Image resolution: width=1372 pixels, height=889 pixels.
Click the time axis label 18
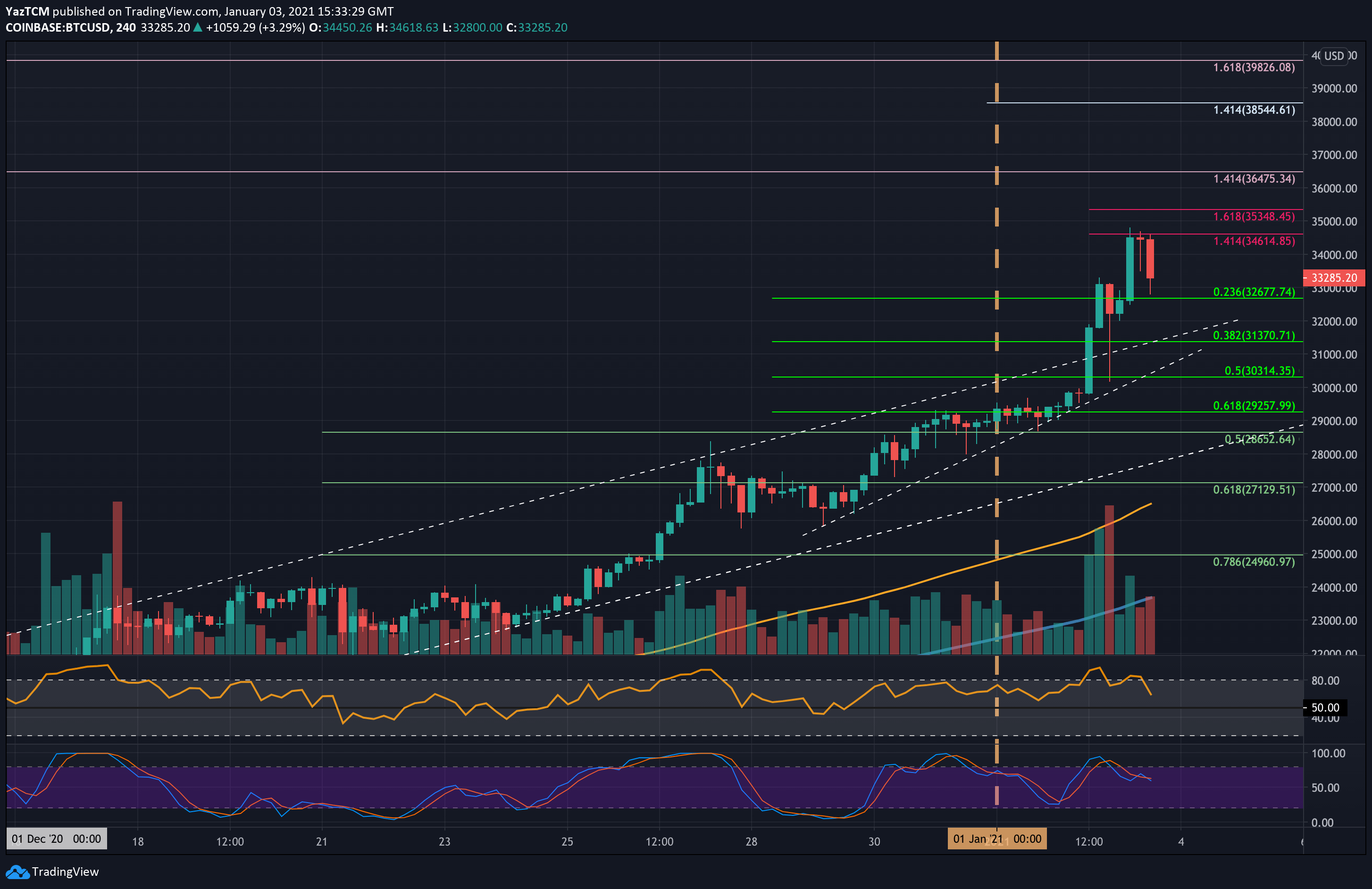pos(138,841)
